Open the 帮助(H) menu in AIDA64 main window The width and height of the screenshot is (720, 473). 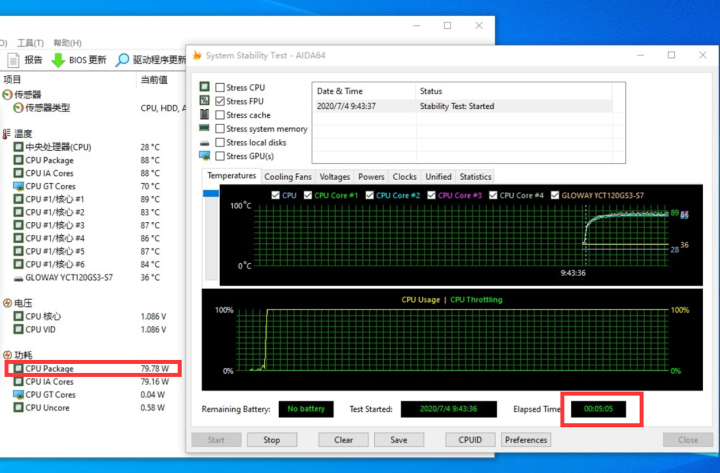[x=68, y=43]
